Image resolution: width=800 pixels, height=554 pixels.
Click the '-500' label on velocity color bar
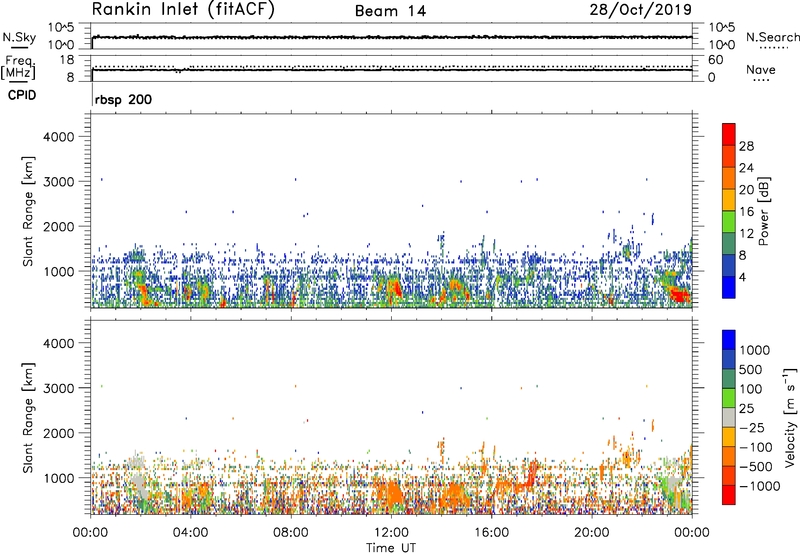click(756, 467)
